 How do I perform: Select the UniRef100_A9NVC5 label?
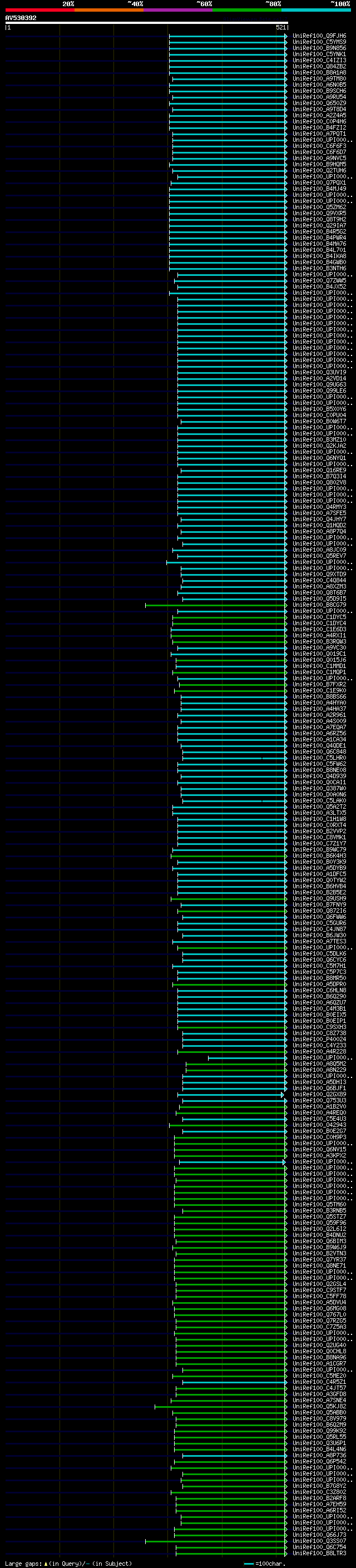(319, 157)
